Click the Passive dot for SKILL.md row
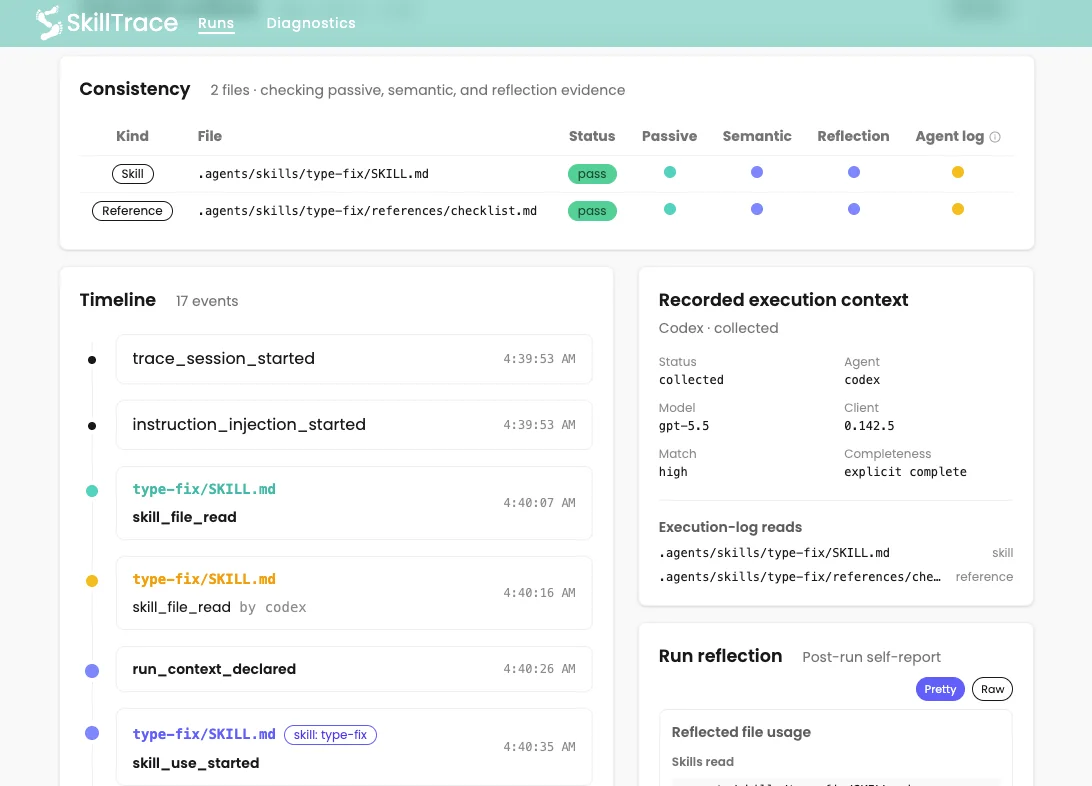The height and width of the screenshot is (786, 1092). [670, 172]
